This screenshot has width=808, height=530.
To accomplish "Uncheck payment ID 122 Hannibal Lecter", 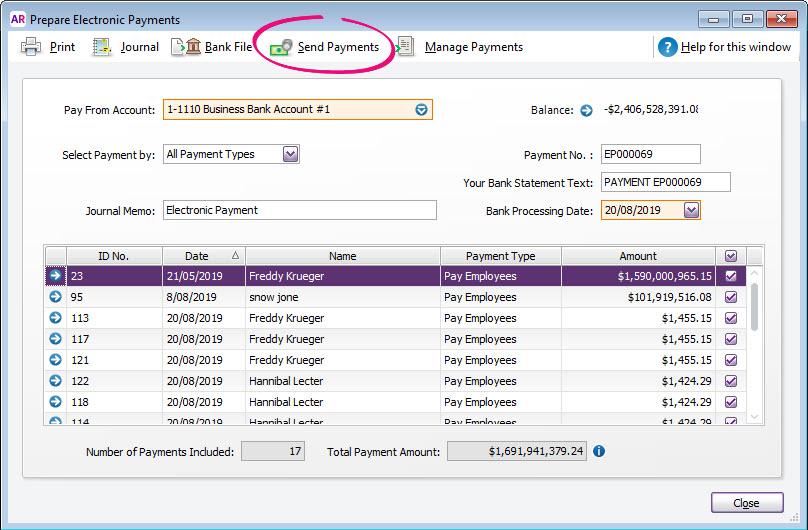I will click(x=730, y=381).
